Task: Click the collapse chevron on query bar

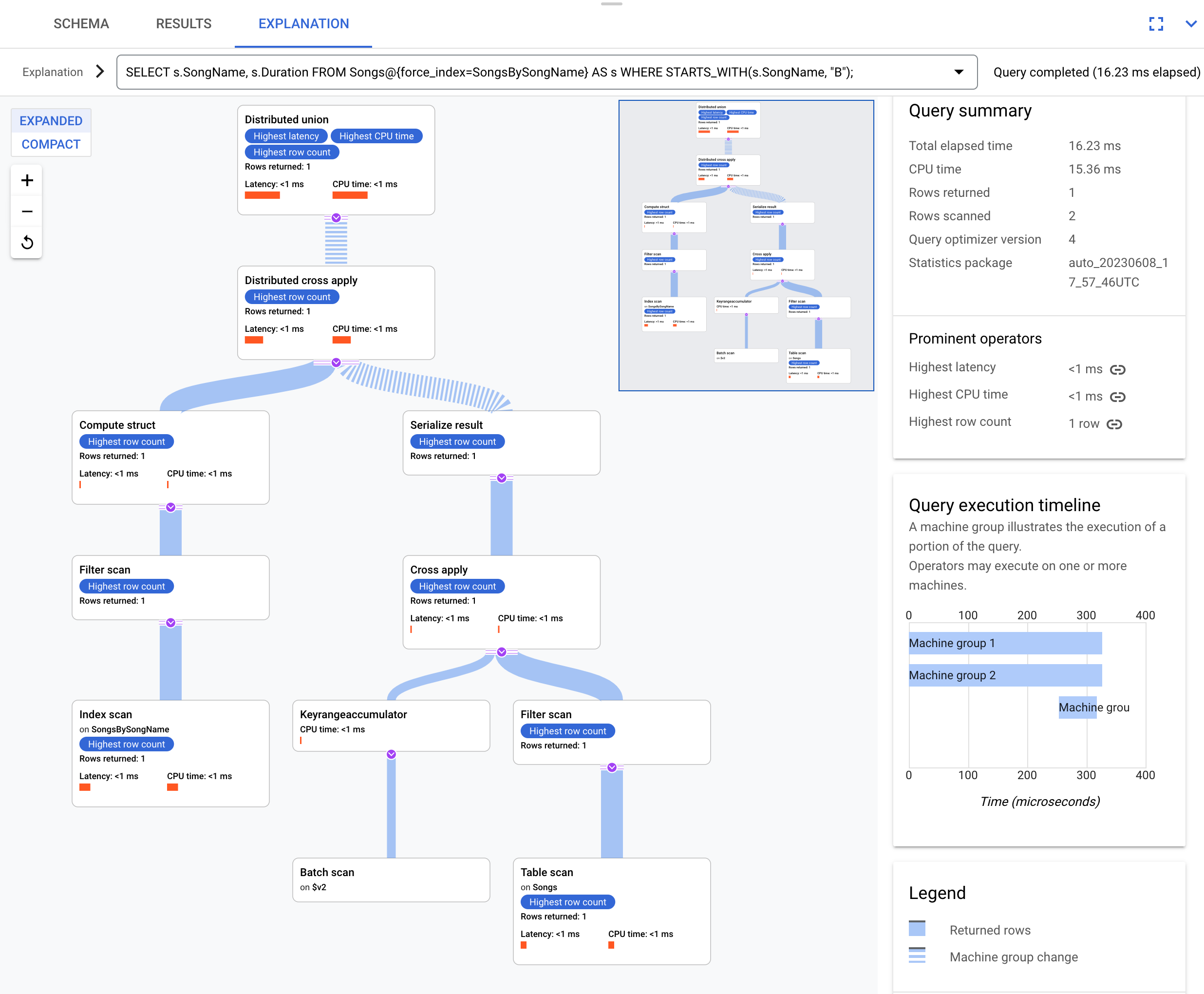Action: pyautogui.click(x=958, y=72)
